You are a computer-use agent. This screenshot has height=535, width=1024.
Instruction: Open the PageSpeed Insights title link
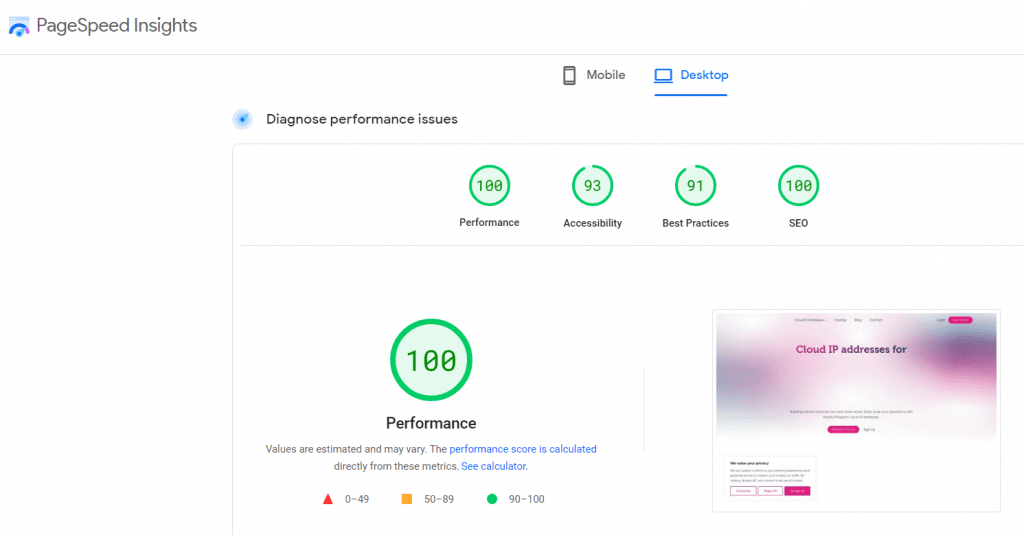tap(116, 25)
